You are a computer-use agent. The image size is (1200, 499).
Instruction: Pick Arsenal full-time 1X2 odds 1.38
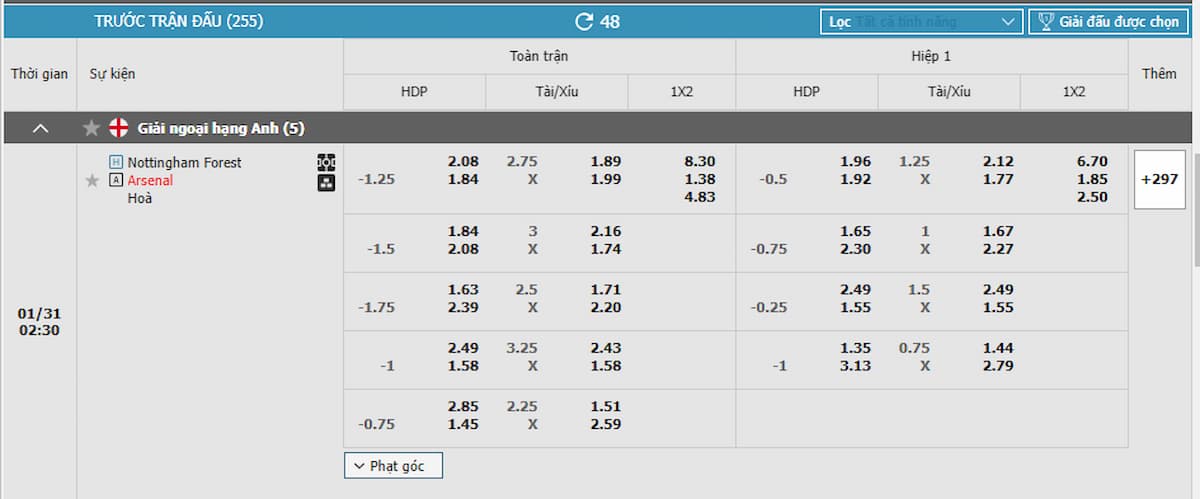click(x=700, y=180)
